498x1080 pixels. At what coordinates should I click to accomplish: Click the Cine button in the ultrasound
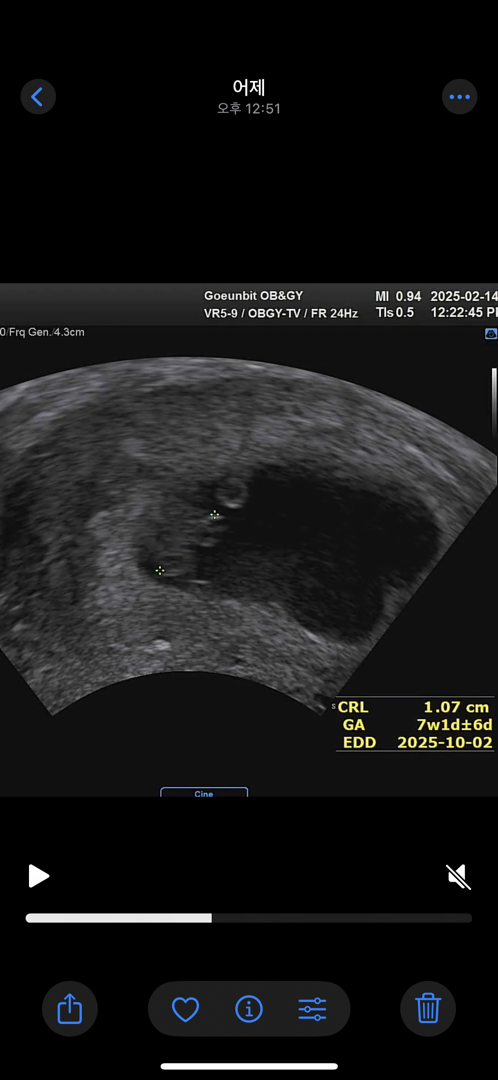point(204,792)
